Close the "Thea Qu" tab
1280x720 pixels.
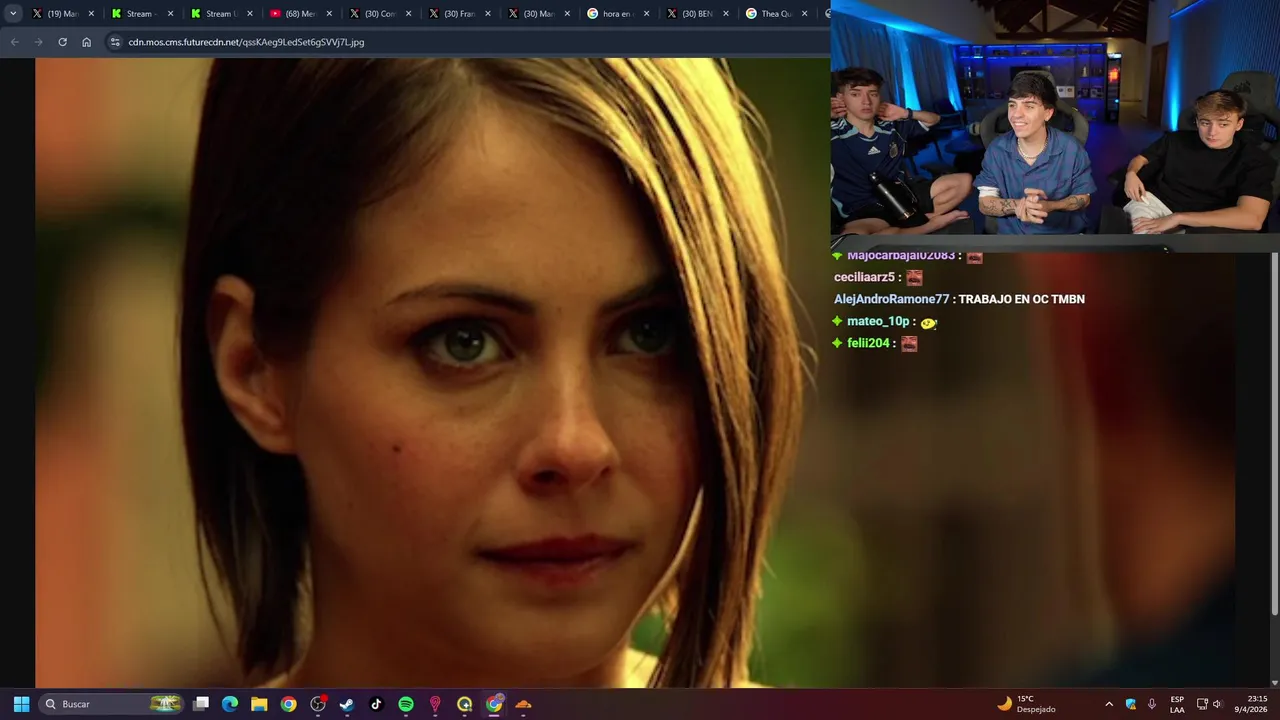[805, 14]
